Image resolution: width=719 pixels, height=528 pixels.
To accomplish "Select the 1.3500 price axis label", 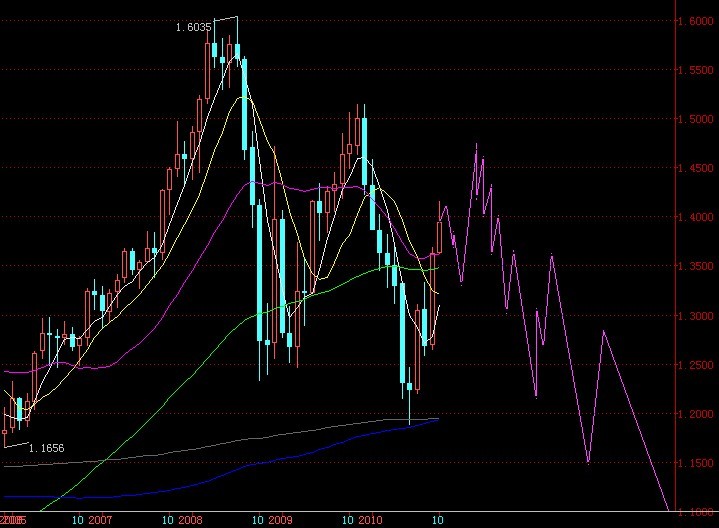I will point(696,267).
